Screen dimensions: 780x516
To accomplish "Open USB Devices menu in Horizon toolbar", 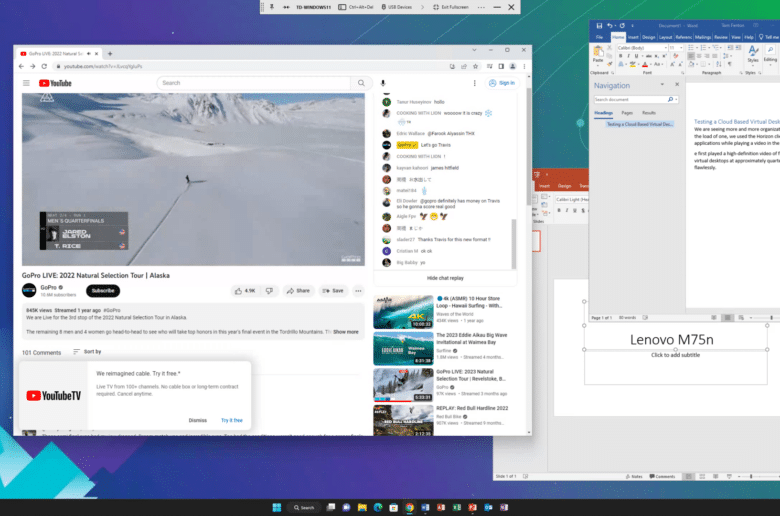I will click(396, 7).
